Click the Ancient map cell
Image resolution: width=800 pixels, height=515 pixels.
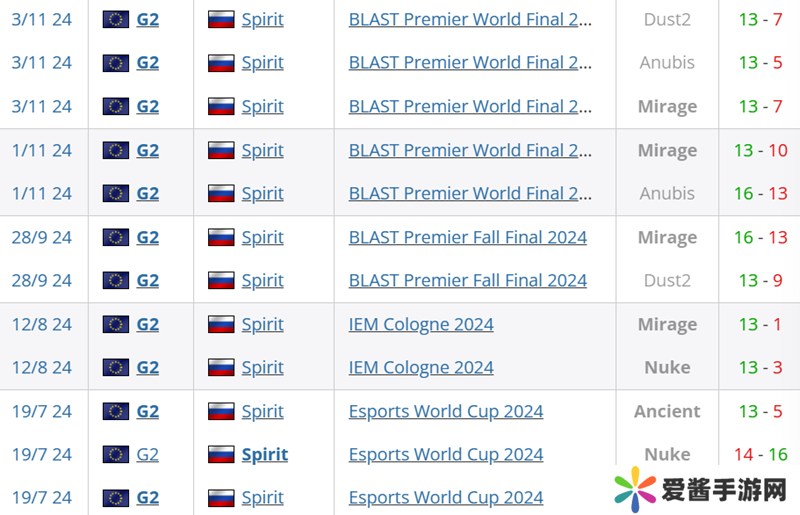tap(667, 411)
